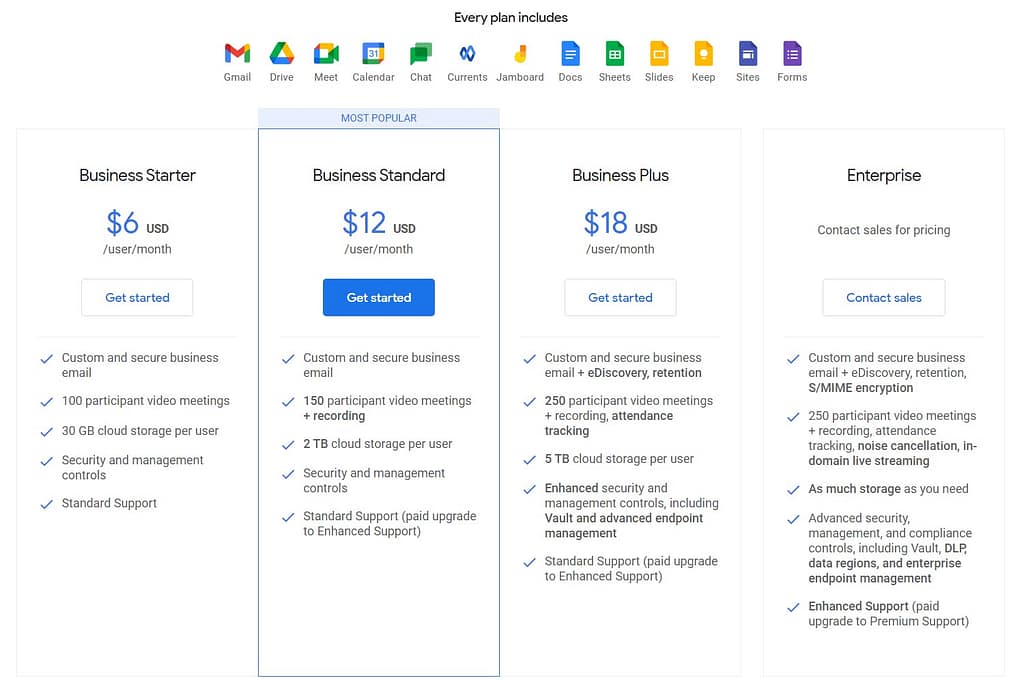
Task: Click Get started under Business Plus
Action: pyautogui.click(x=620, y=297)
